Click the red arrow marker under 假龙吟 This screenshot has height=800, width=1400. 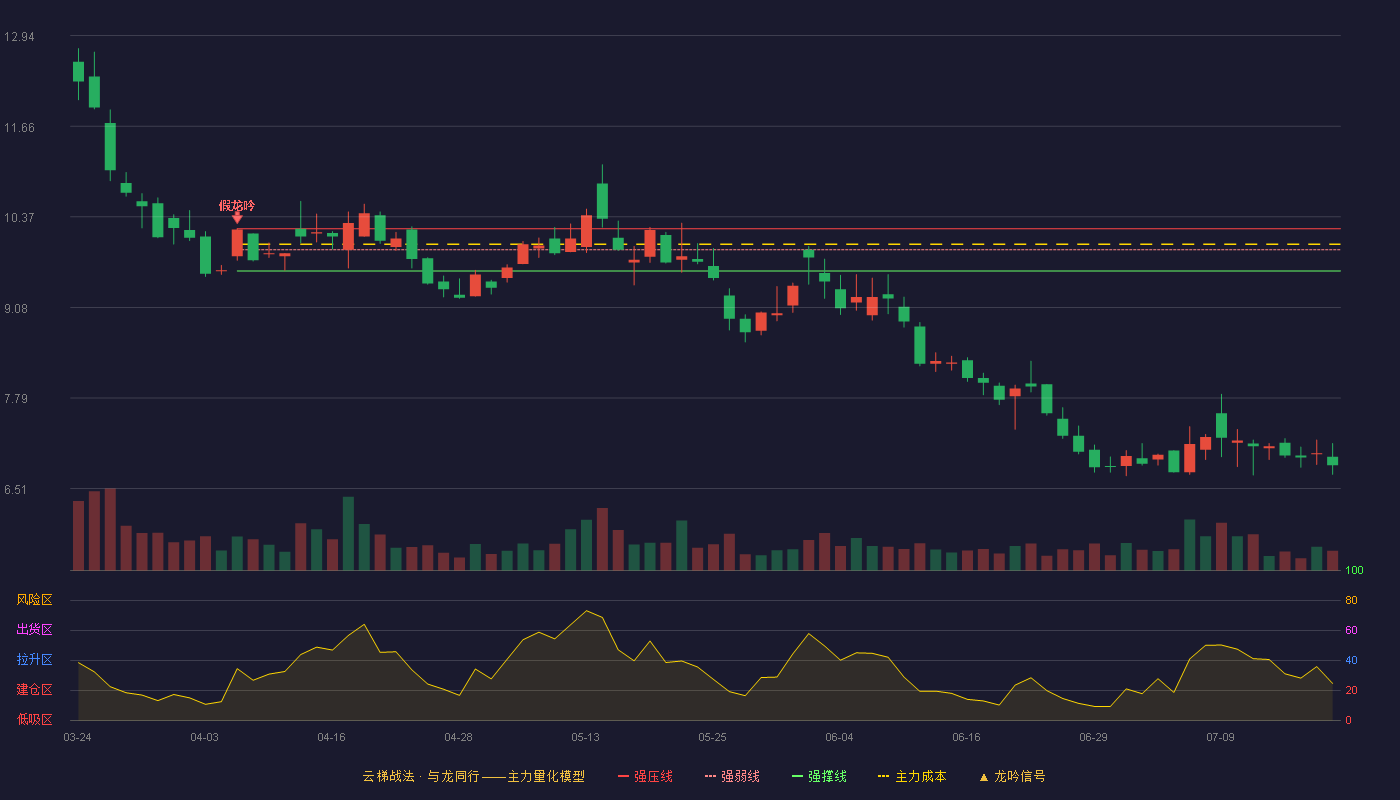click(237, 217)
